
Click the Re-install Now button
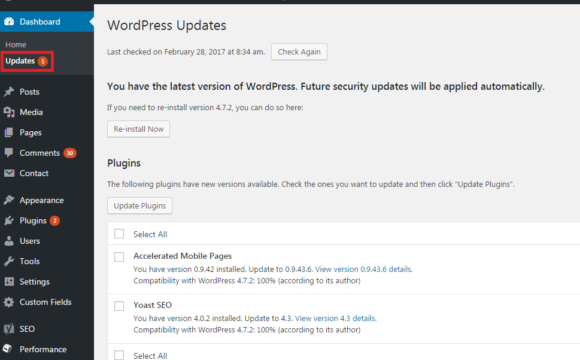[x=138, y=129]
